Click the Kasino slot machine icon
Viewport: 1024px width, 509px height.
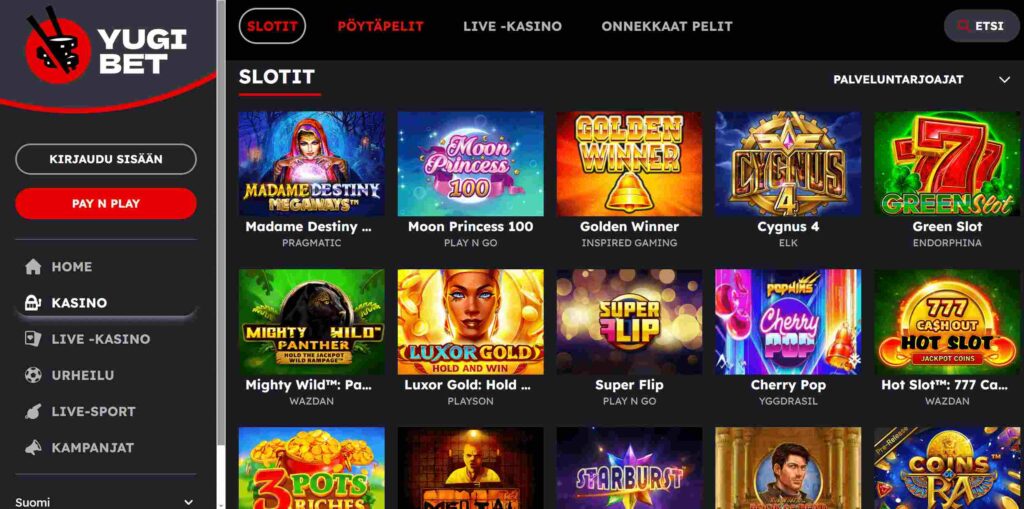(33, 303)
